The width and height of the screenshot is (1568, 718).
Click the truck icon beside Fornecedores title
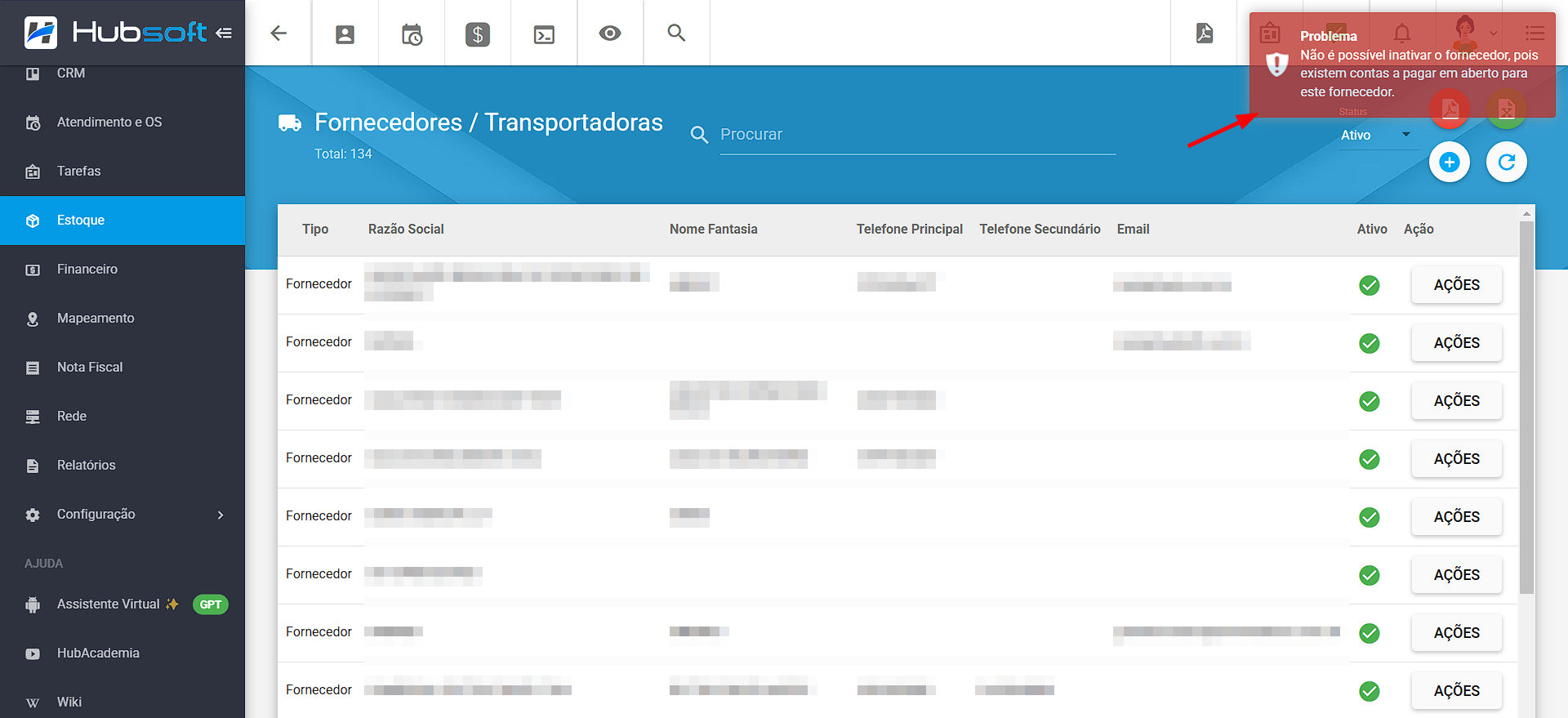click(290, 123)
